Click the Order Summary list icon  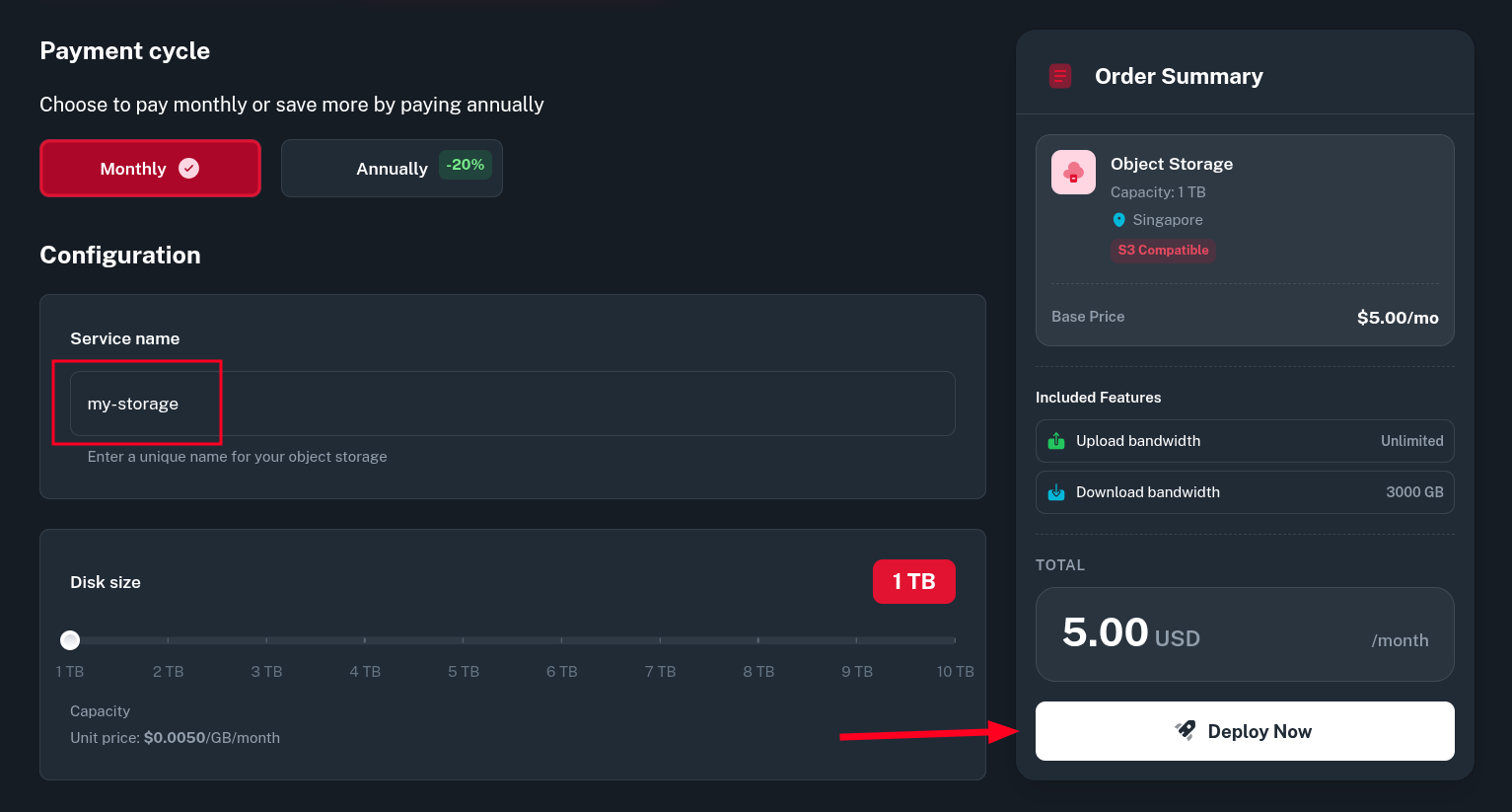[x=1060, y=76]
